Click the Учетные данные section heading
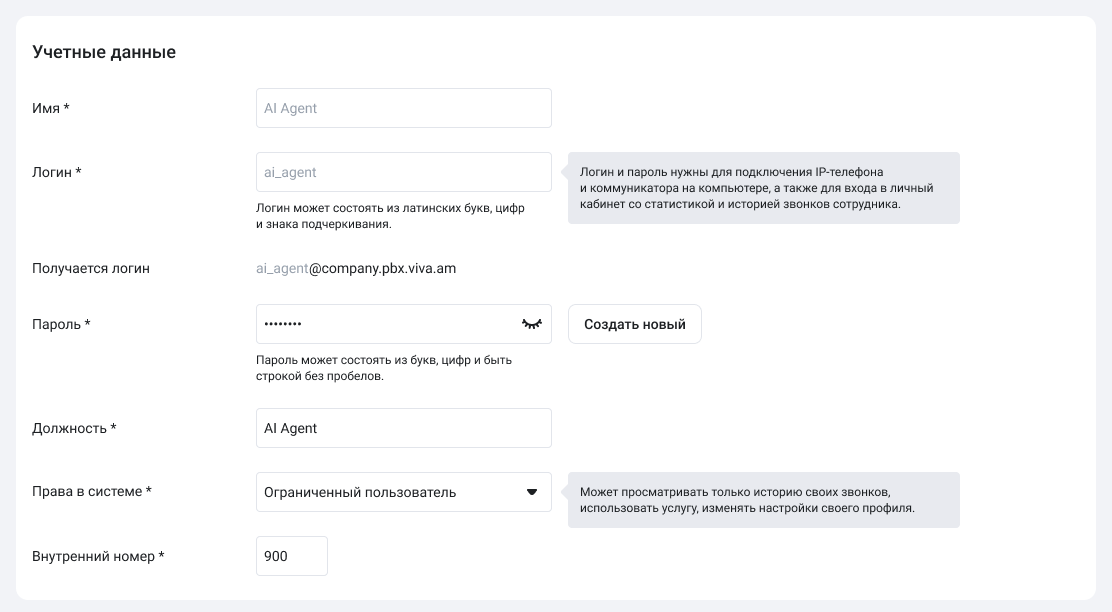1112x612 pixels. (104, 52)
